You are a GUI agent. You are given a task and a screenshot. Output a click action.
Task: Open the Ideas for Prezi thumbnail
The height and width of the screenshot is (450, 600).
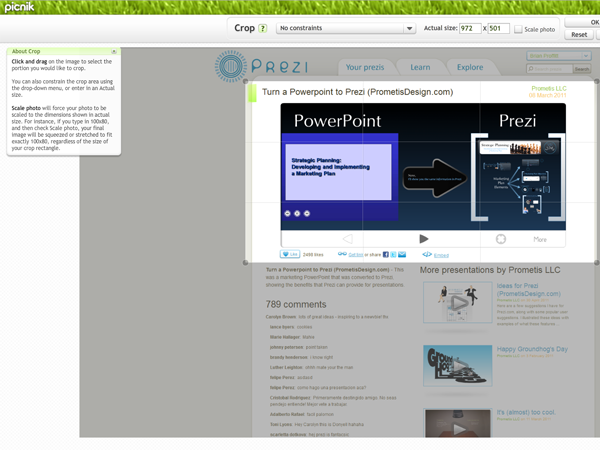[458, 302]
